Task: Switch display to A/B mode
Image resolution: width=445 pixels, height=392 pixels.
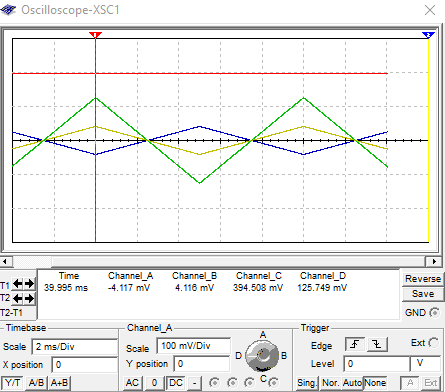Action: coord(36,383)
